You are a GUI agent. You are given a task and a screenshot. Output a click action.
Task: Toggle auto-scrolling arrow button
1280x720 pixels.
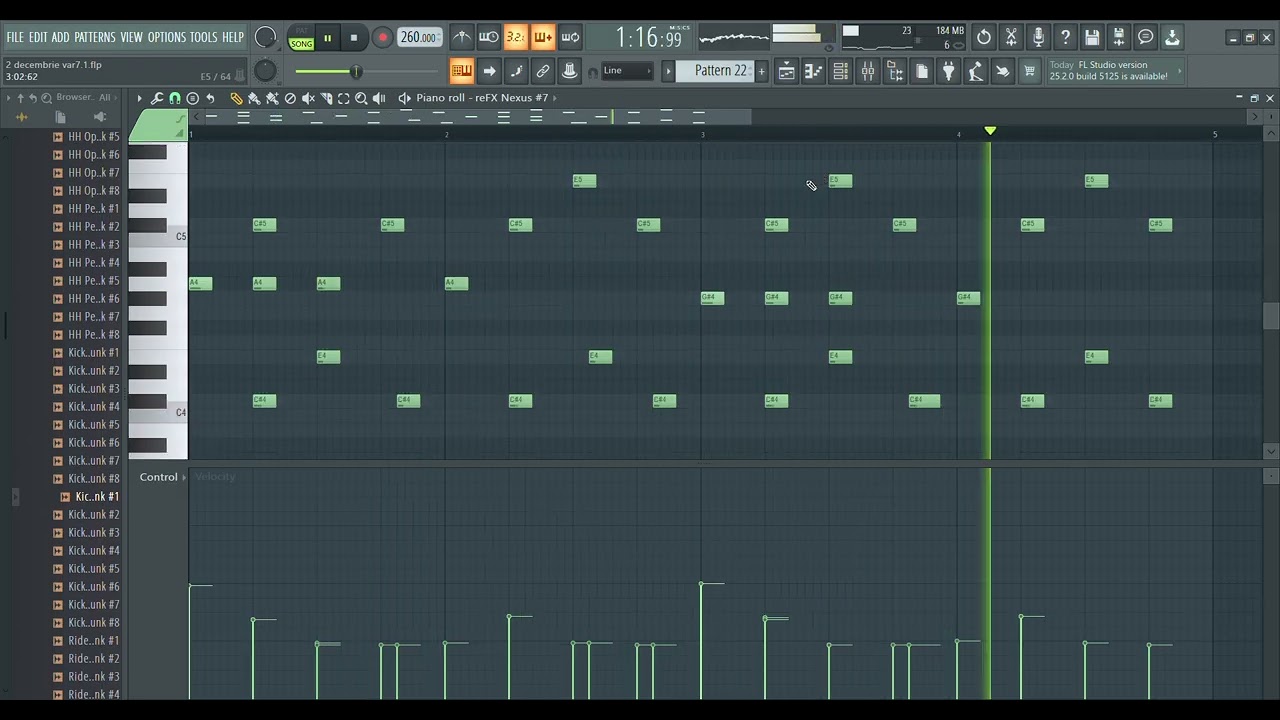coord(489,71)
